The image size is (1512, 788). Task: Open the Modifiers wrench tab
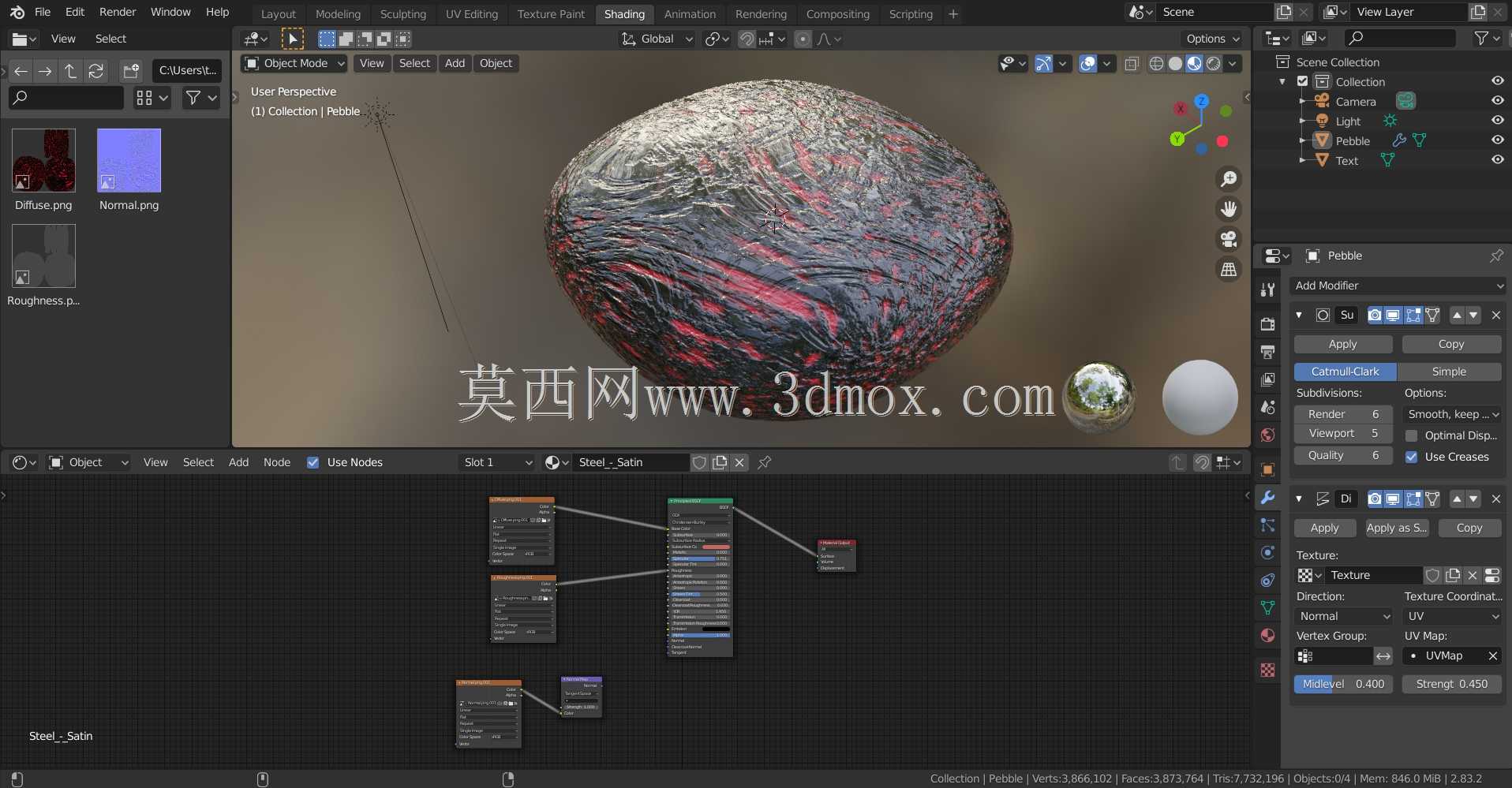(1267, 498)
